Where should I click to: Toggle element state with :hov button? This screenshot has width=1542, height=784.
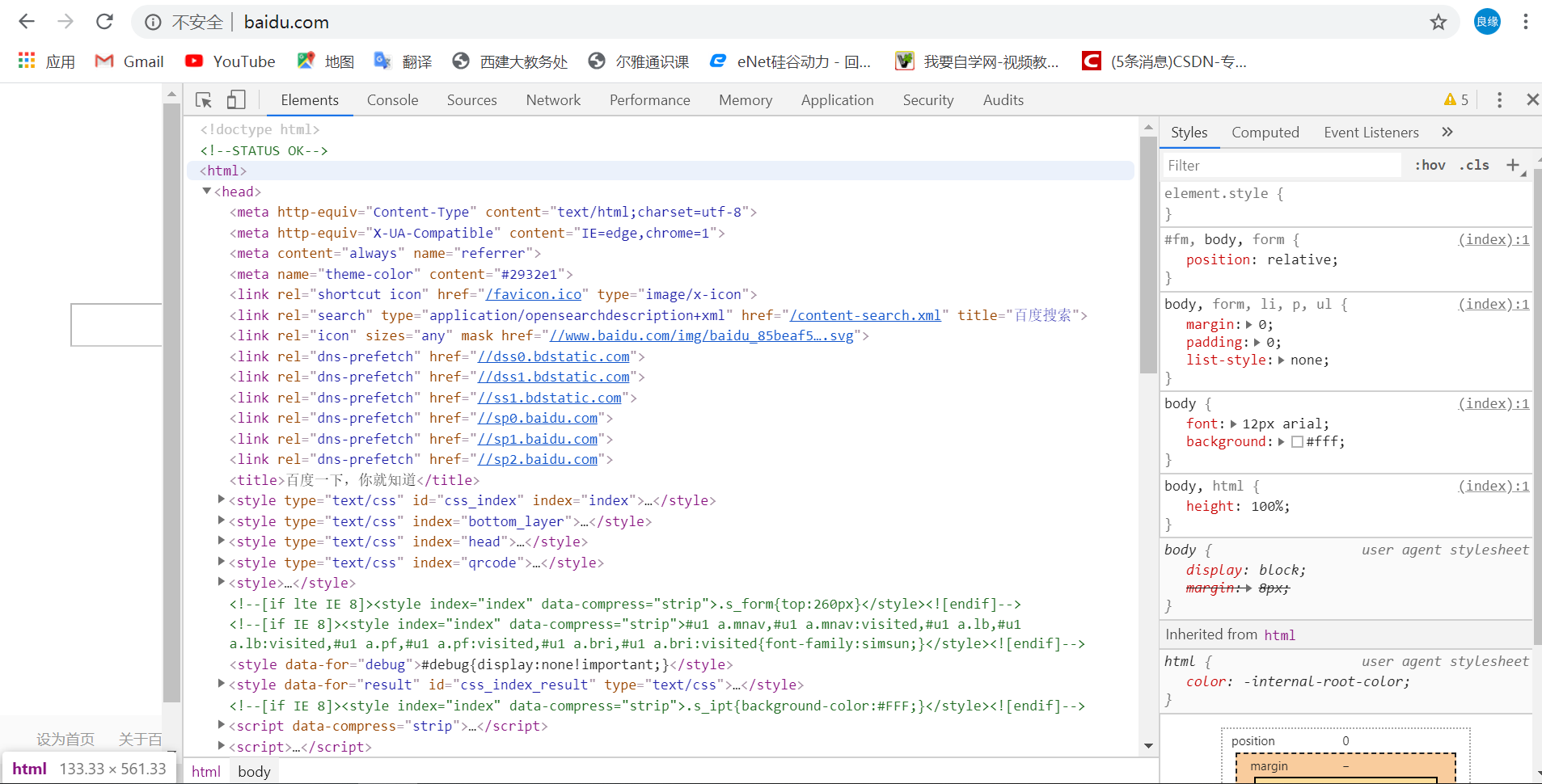[x=1430, y=165]
